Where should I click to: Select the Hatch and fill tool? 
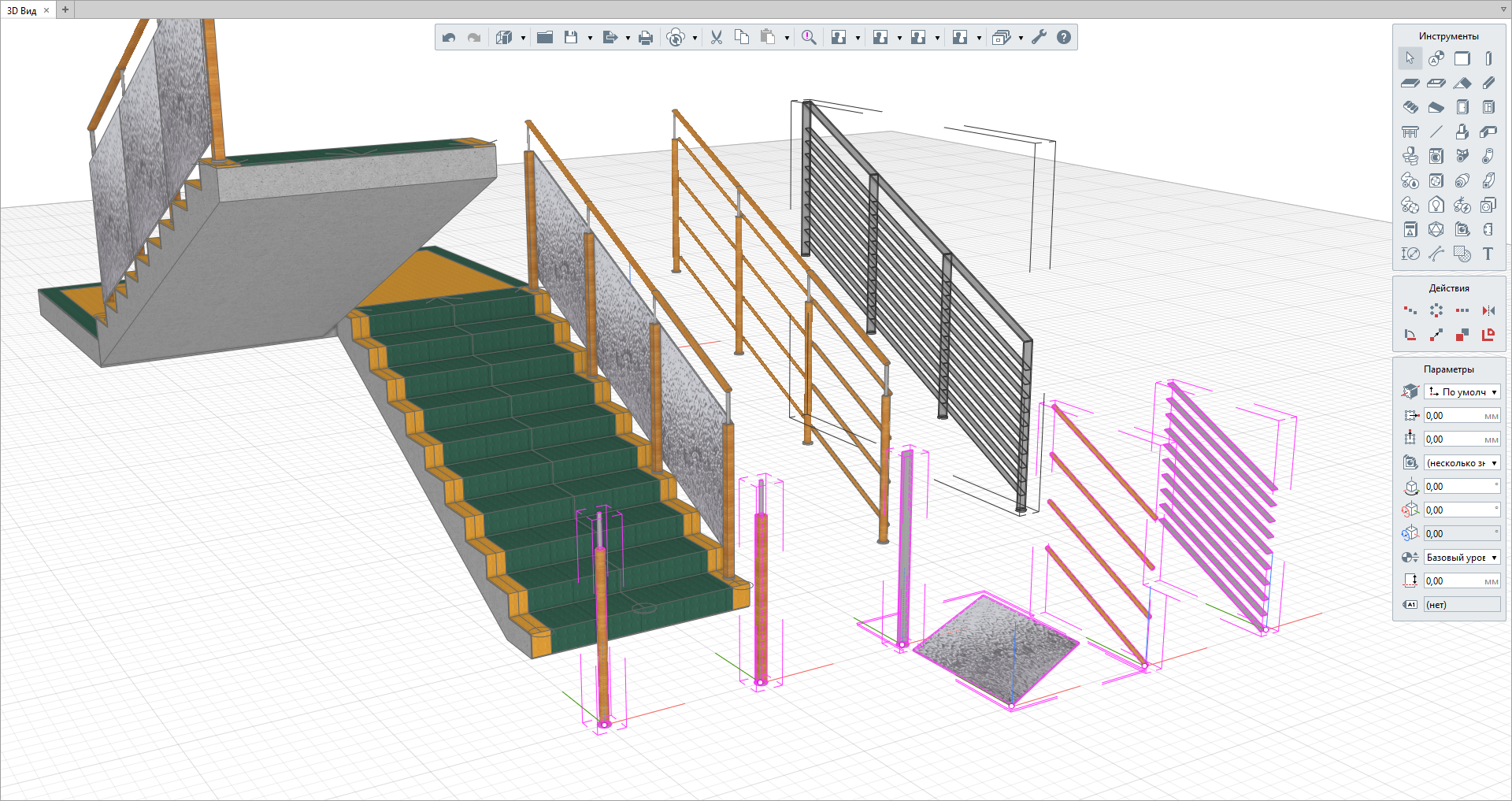pos(1462,254)
